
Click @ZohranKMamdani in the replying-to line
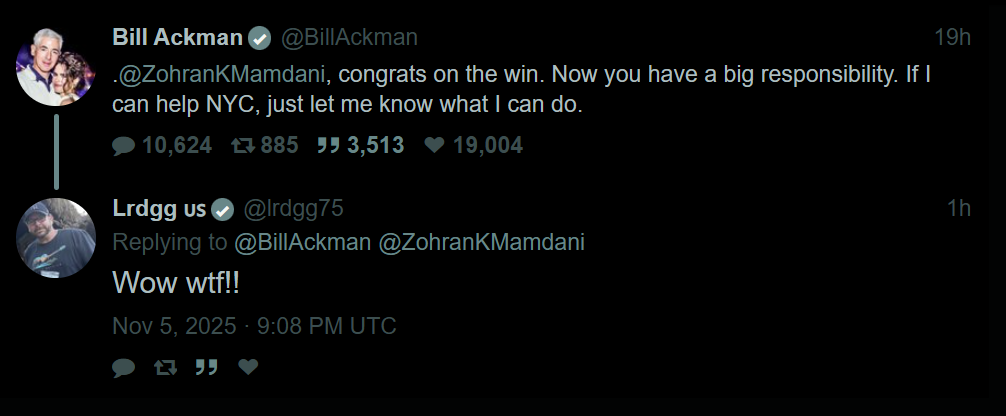pyautogui.click(x=482, y=242)
